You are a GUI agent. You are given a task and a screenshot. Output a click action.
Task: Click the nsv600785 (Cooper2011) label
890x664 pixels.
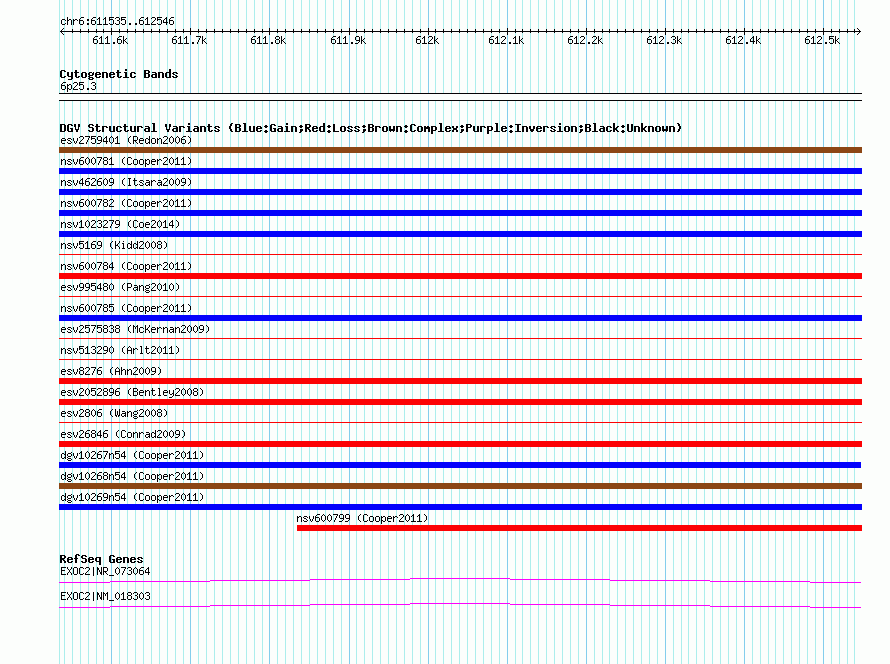pos(126,308)
